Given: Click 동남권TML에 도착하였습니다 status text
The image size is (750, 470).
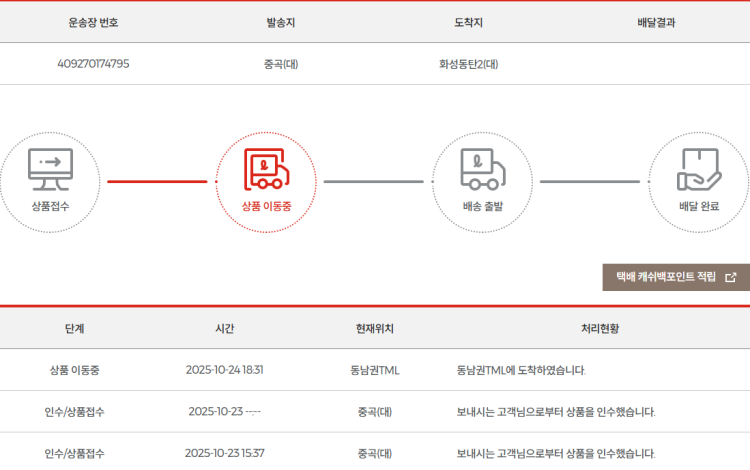Looking at the screenshot, I should (521, 370).
